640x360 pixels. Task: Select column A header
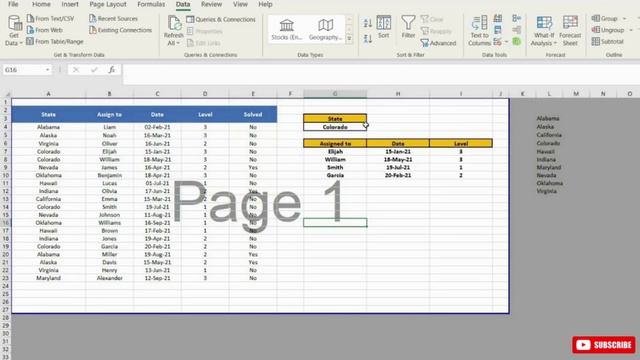point(49,94)
